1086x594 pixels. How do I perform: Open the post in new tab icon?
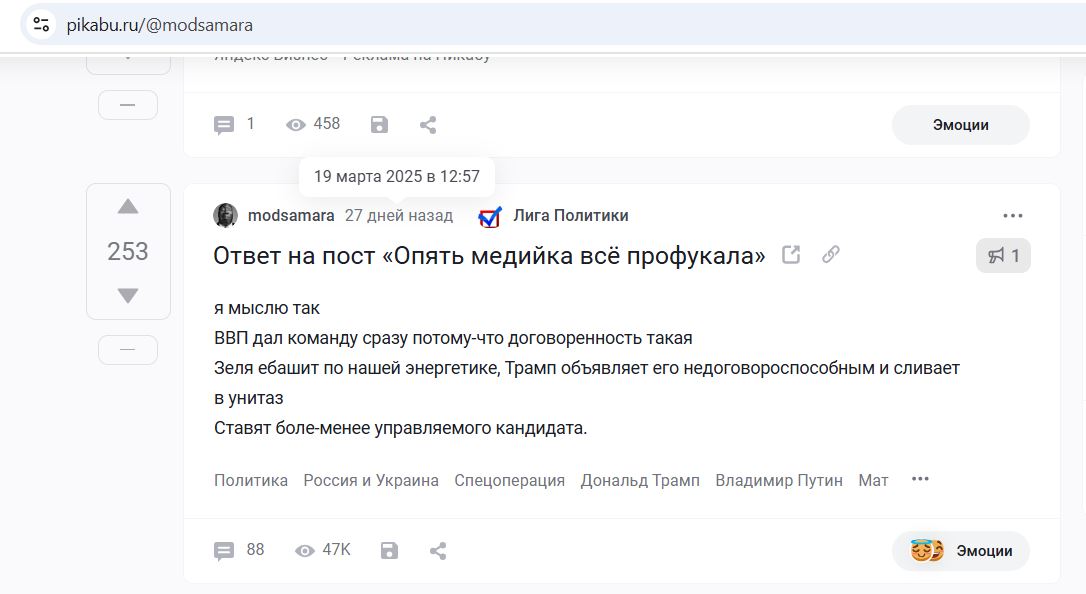click(x=791, y=255)
